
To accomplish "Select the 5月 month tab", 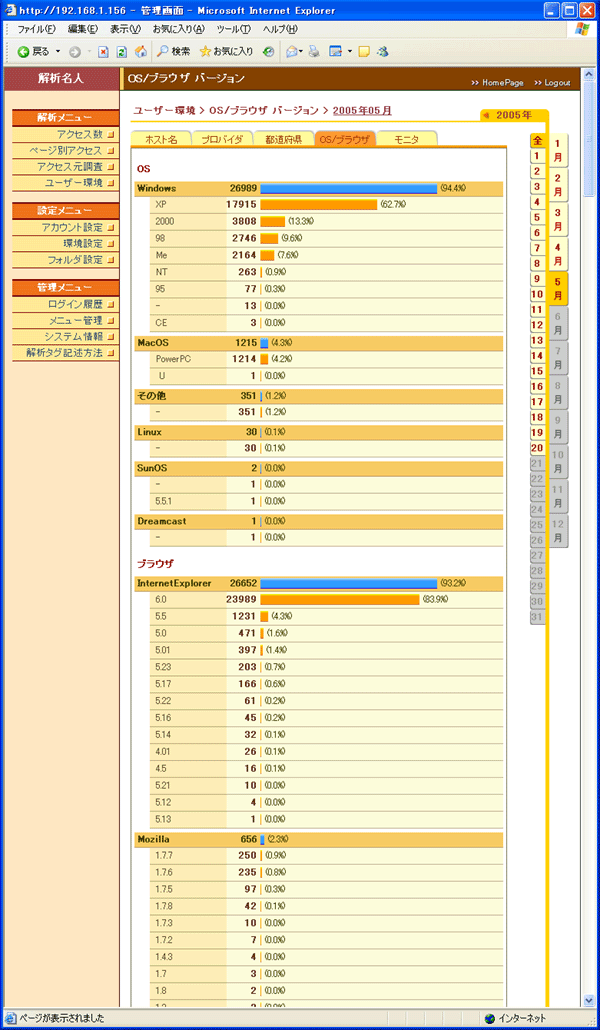I will coord(558,289).
